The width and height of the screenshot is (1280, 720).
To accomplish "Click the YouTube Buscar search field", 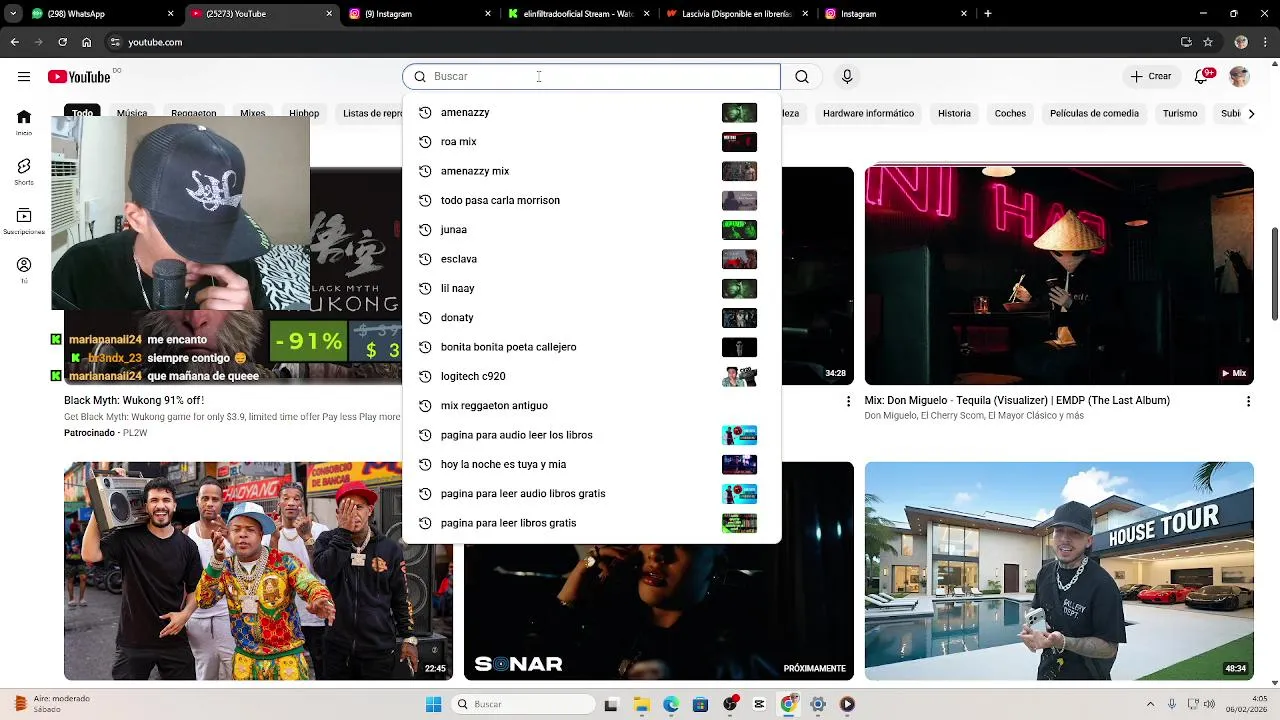I will coord(591,77).
